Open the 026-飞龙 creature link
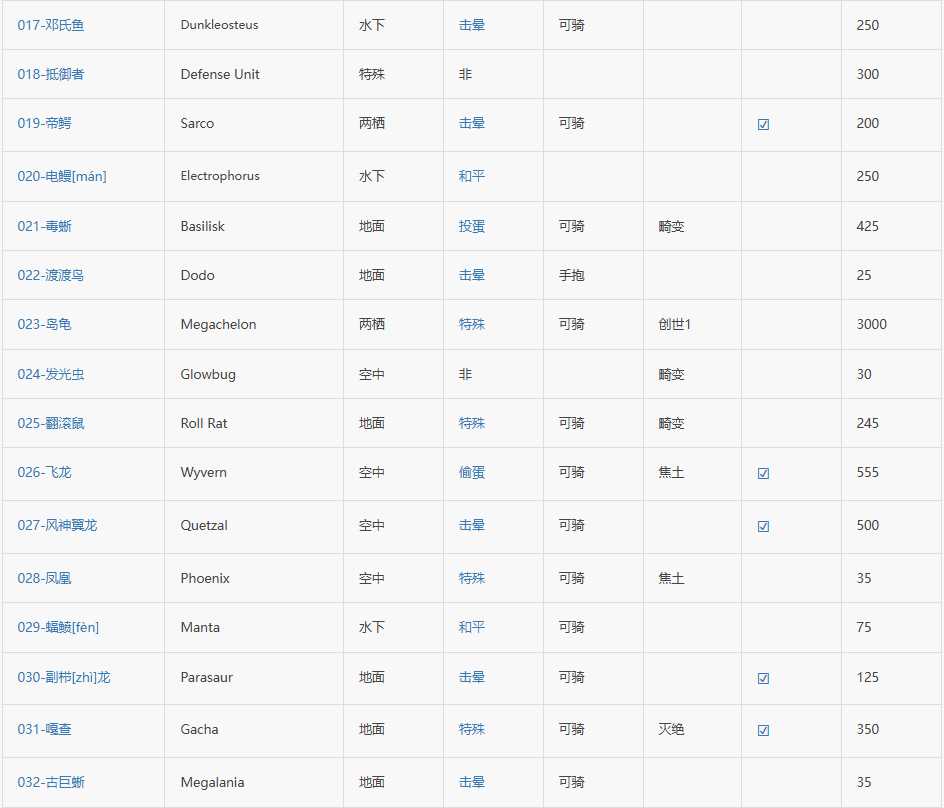Screen dimensions: 944x808 pyautogui.click(x=44, y=472)
